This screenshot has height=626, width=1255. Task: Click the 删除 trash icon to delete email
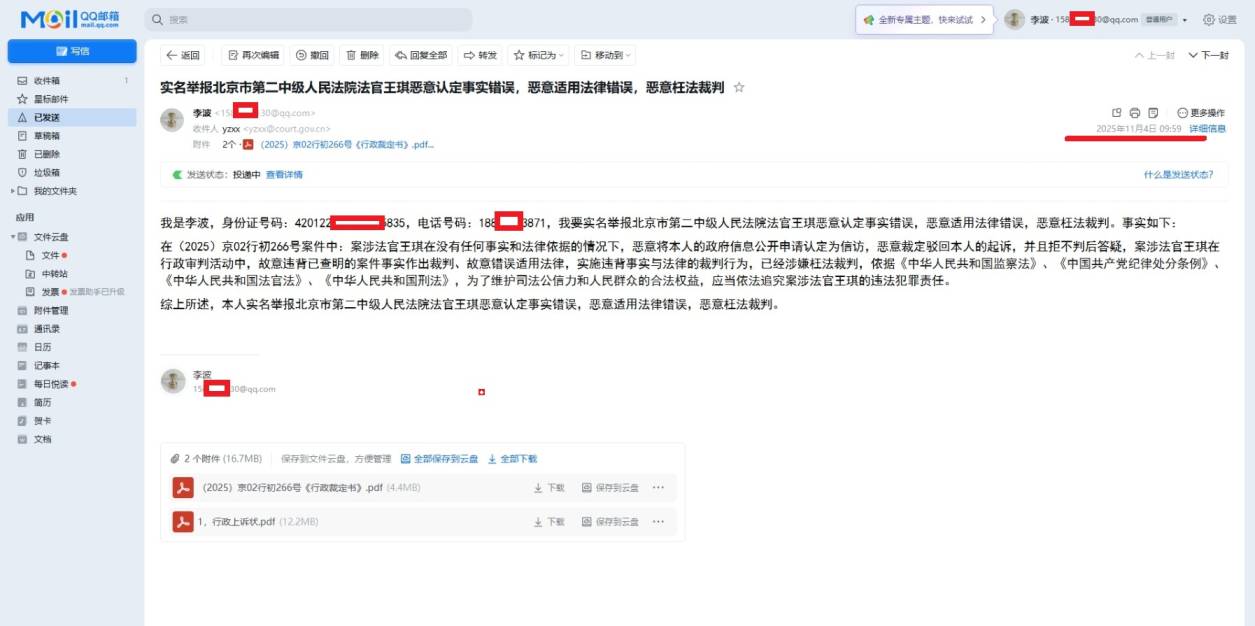point(350,56)
